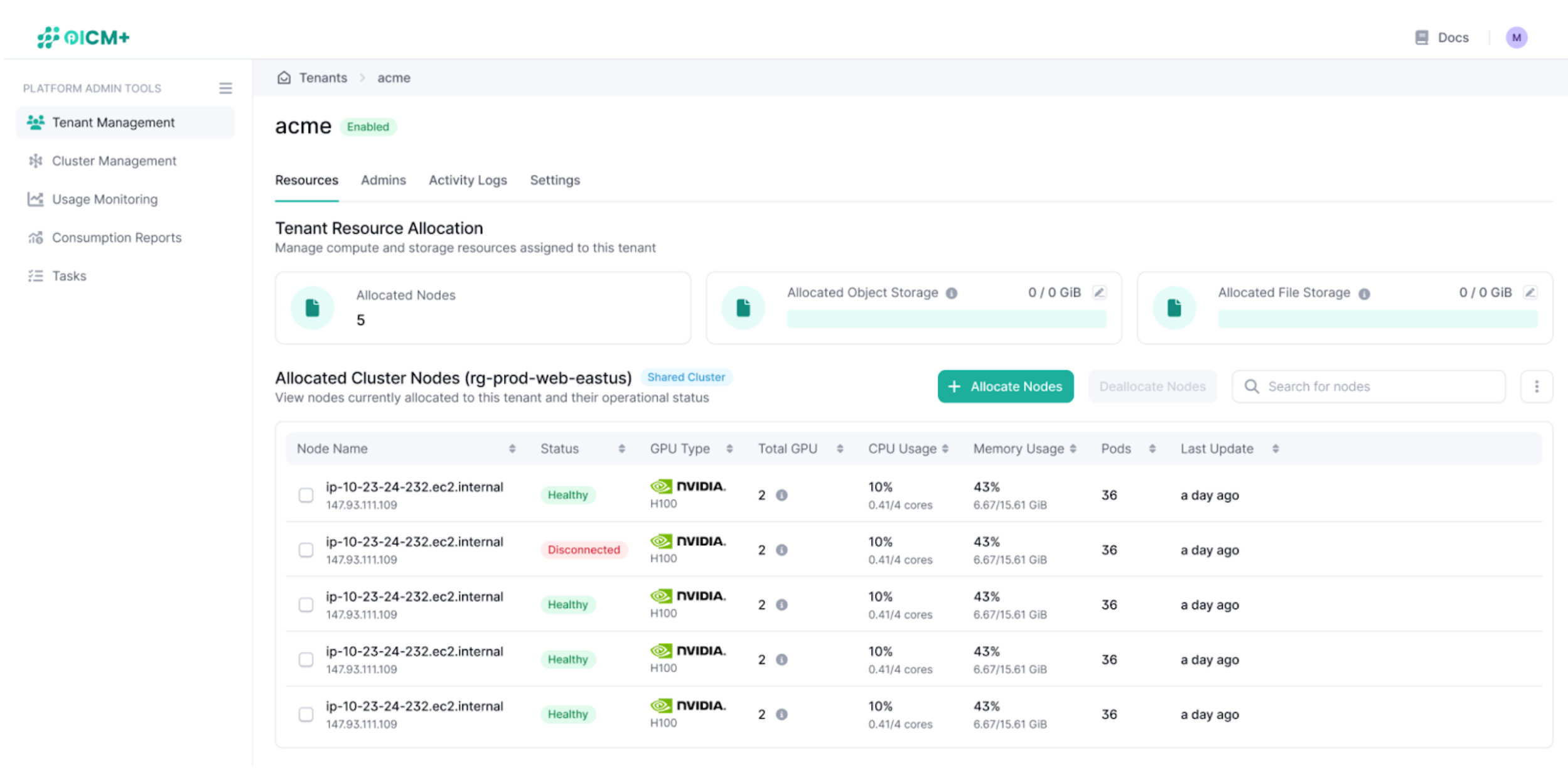This screenshot has width=1568, height=768.
Task: Open the three-dot more options menu
Action: click(1536, 387)
